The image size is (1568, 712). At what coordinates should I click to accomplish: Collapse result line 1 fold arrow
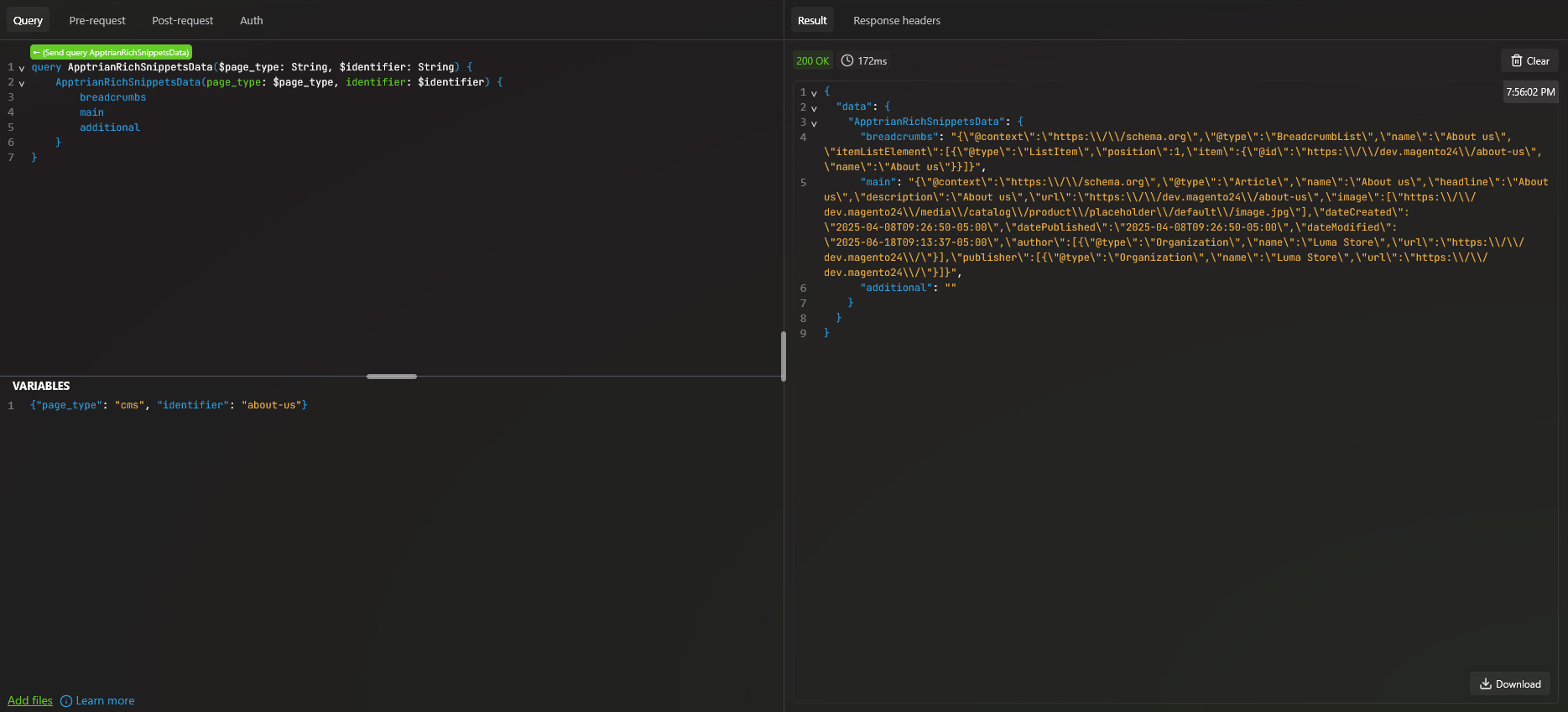point(814,93)
